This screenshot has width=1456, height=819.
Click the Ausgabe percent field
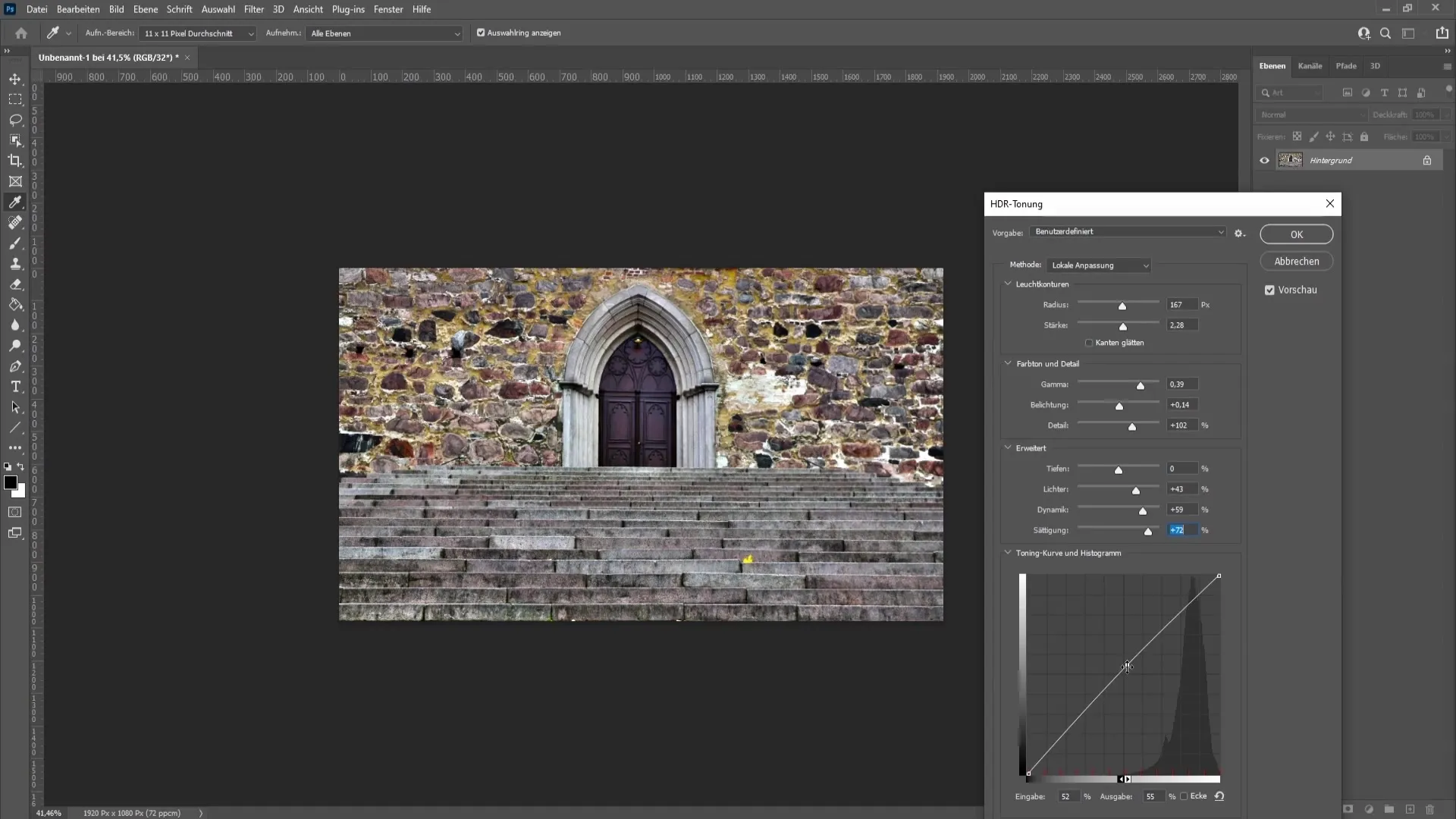[x=1154, y=796]
